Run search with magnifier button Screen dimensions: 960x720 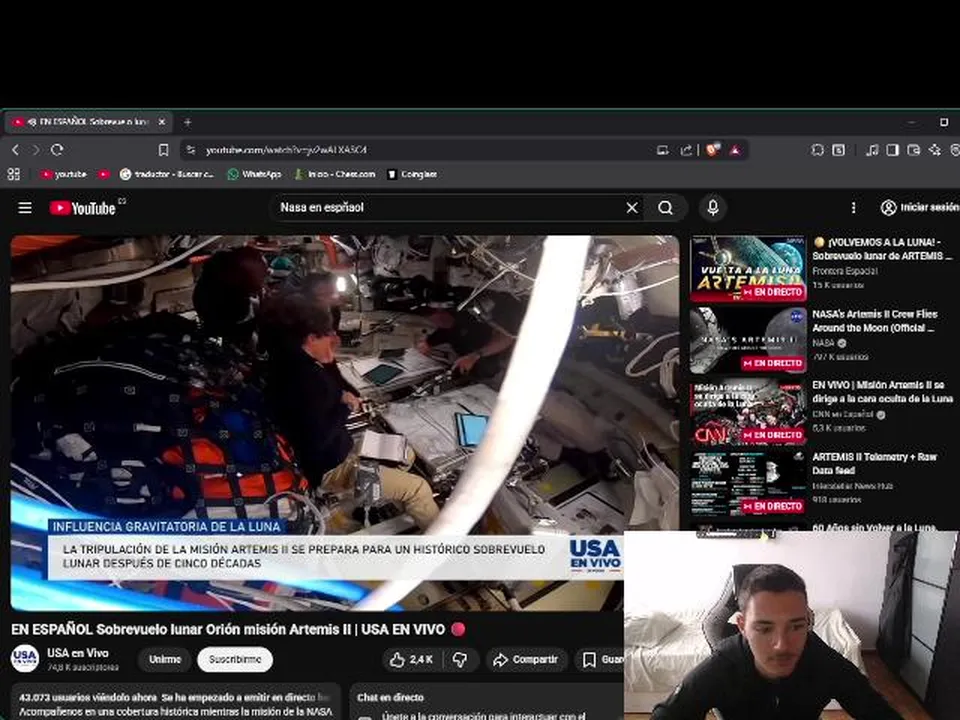click(x=666, y=208)
